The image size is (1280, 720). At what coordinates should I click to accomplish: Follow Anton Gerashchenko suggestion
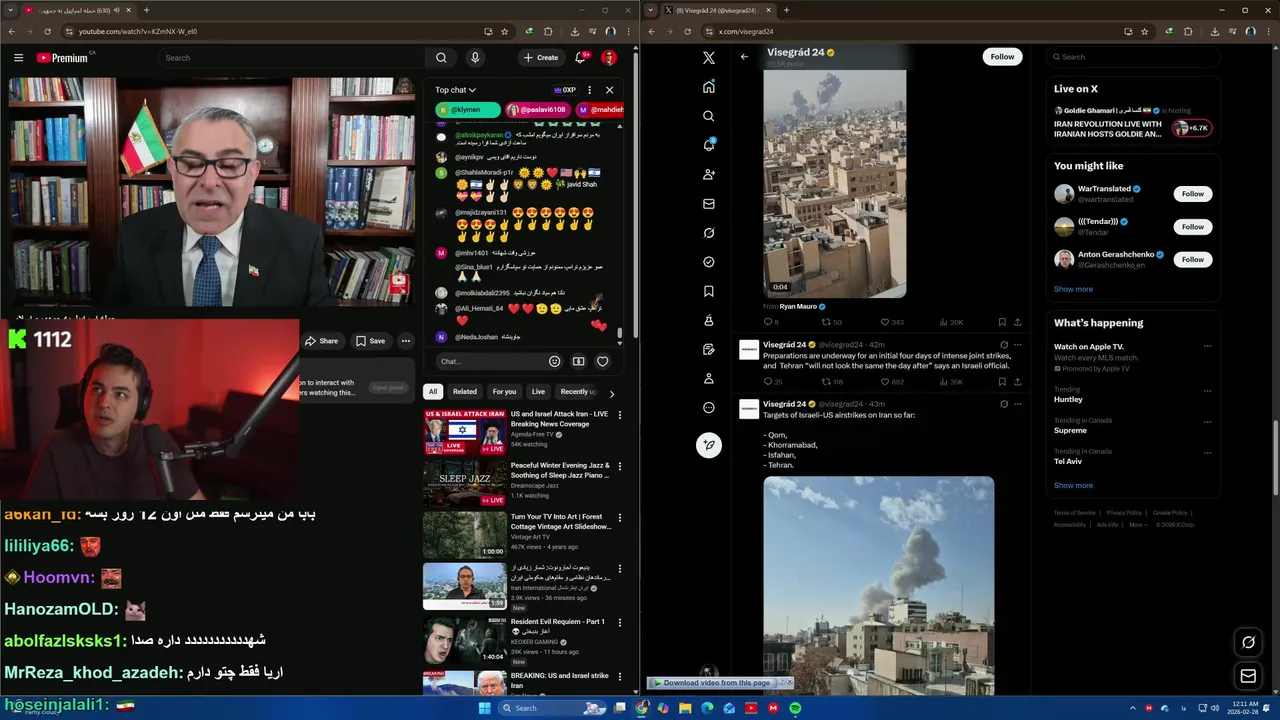click(x=1192, y=260)
